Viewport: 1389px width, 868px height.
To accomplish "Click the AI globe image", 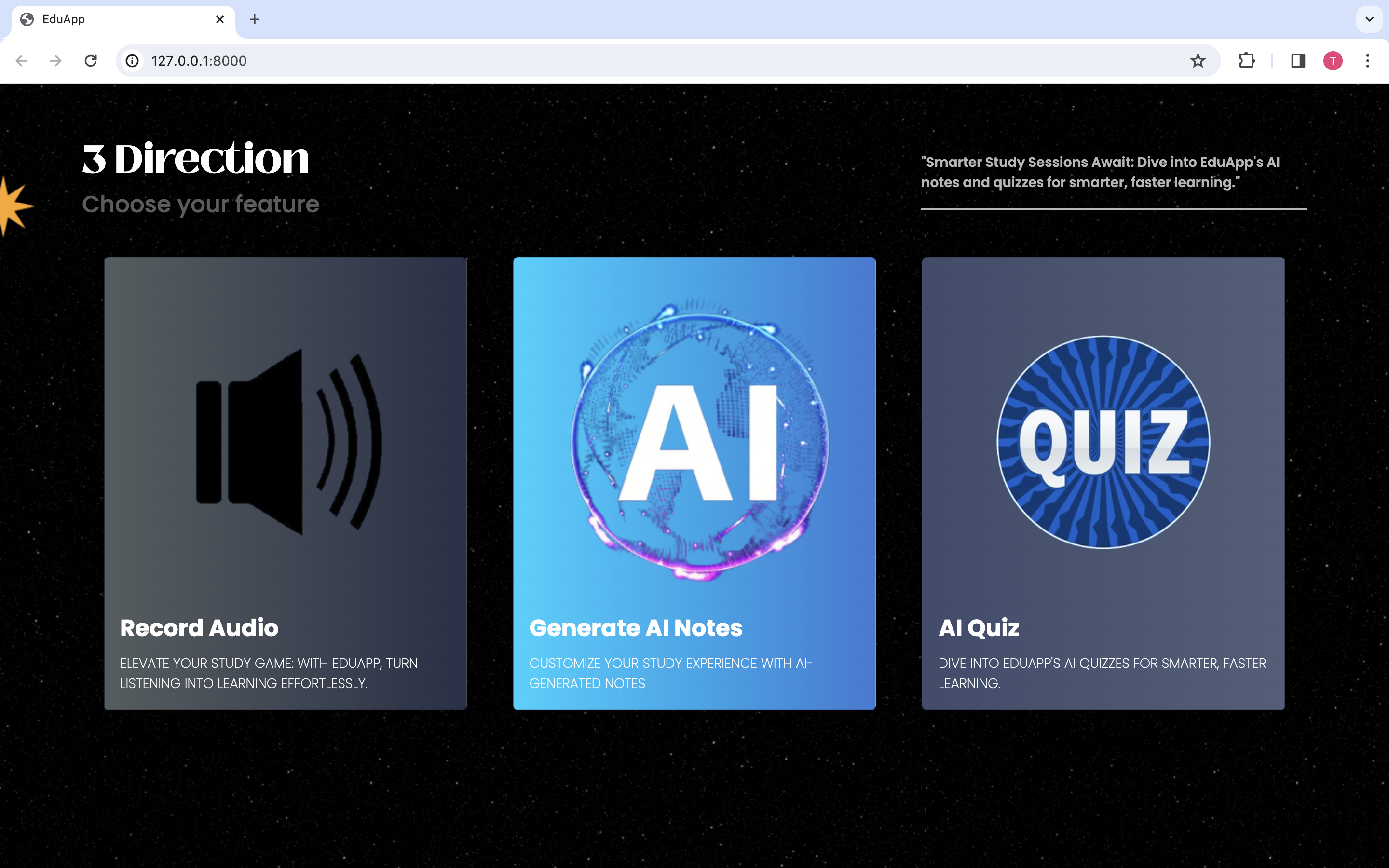I will (x=699, y=440).
